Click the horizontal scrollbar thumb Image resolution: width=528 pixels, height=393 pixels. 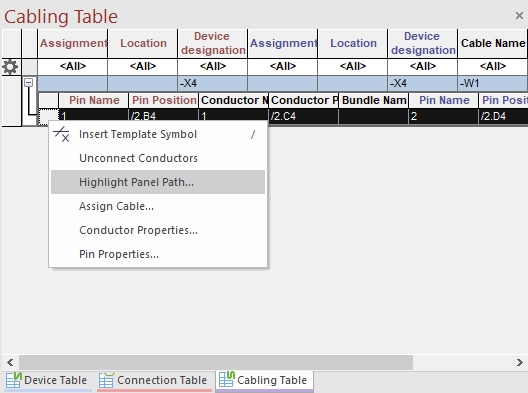pyautogui.click(x=216, y=362)
